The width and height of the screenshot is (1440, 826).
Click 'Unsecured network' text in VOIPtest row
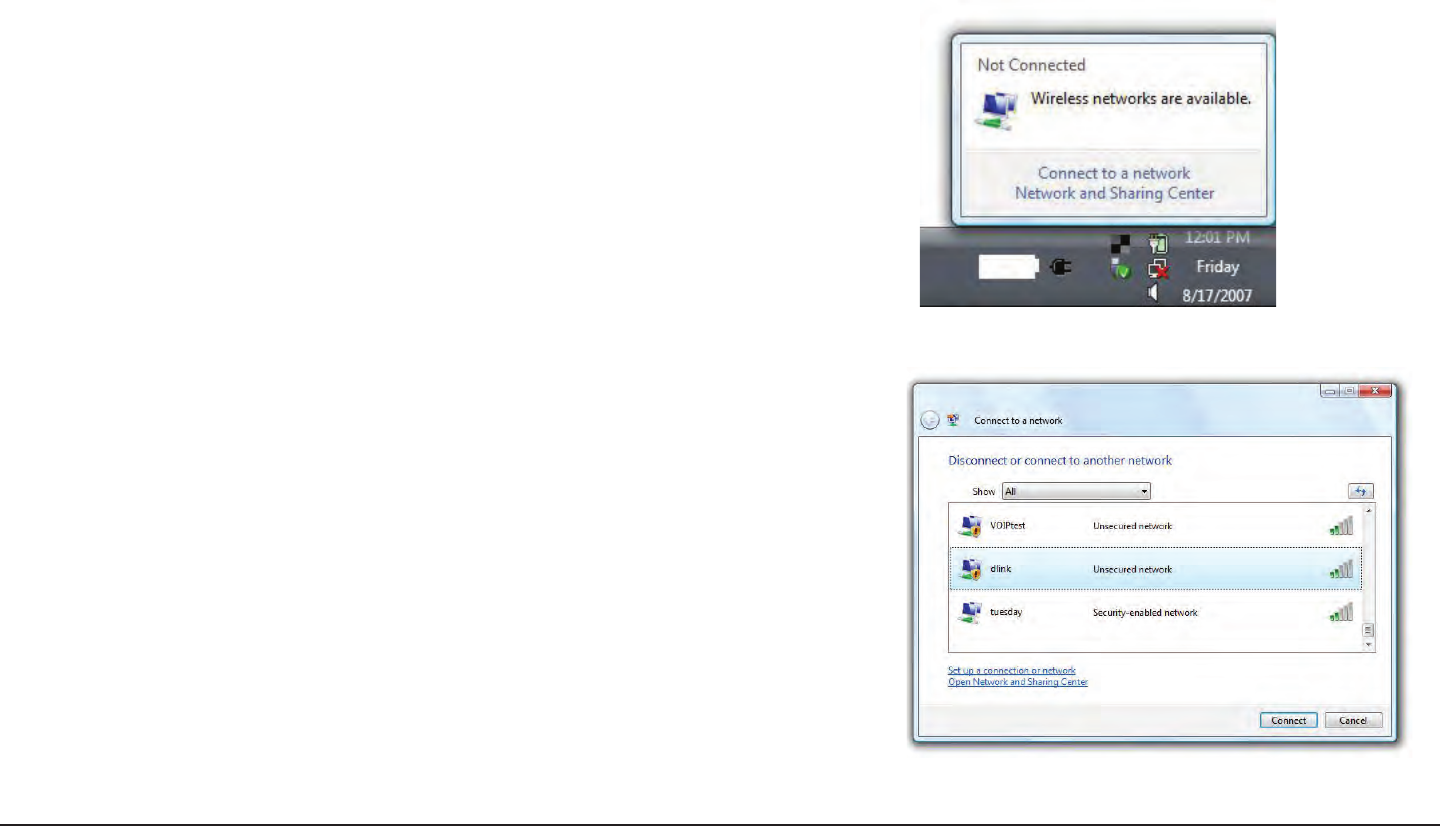pos(1132,526)
